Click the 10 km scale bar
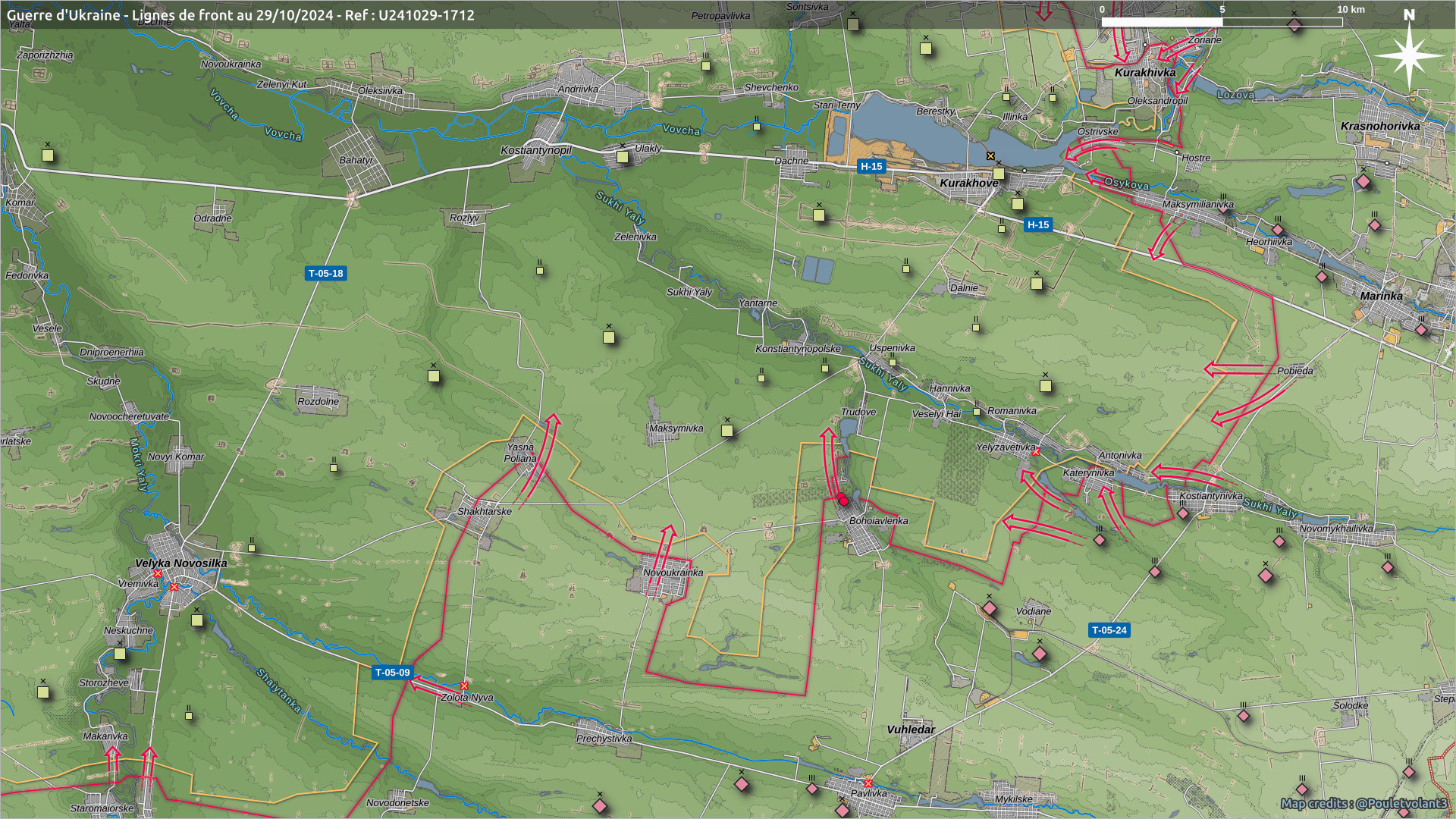 pos(1221,22)
